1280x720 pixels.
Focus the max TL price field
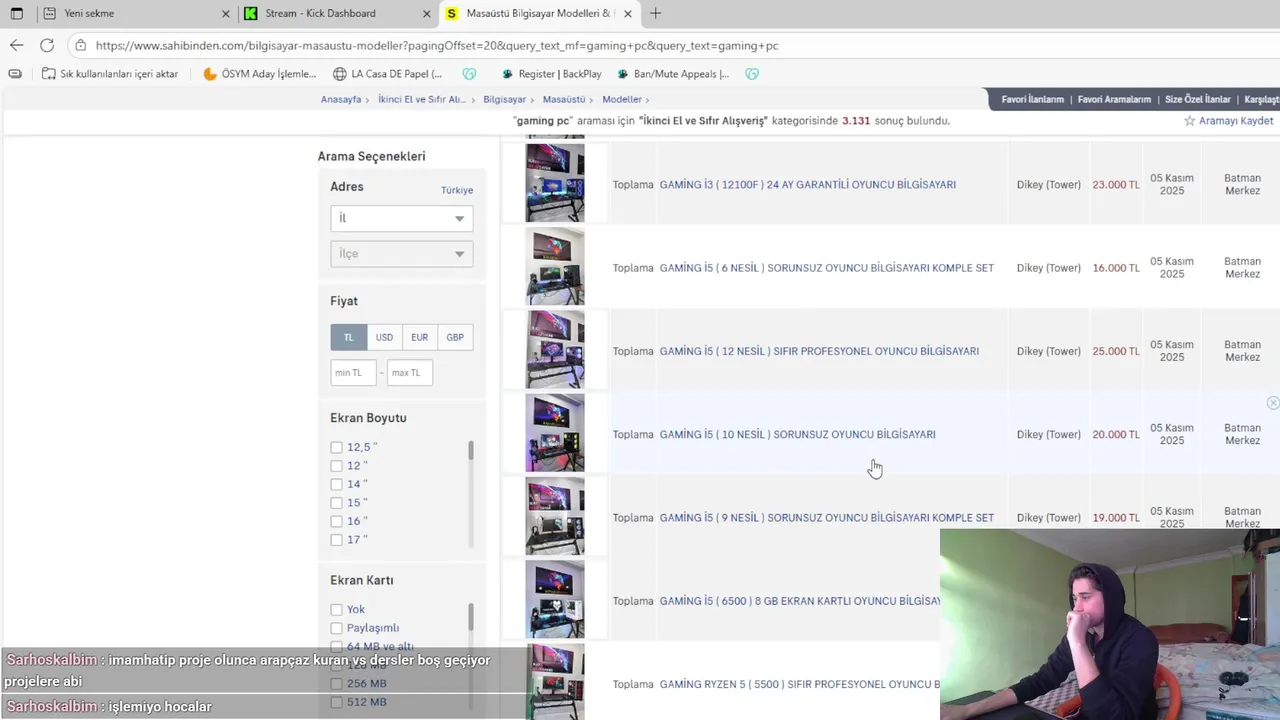[x=410, y=373]
